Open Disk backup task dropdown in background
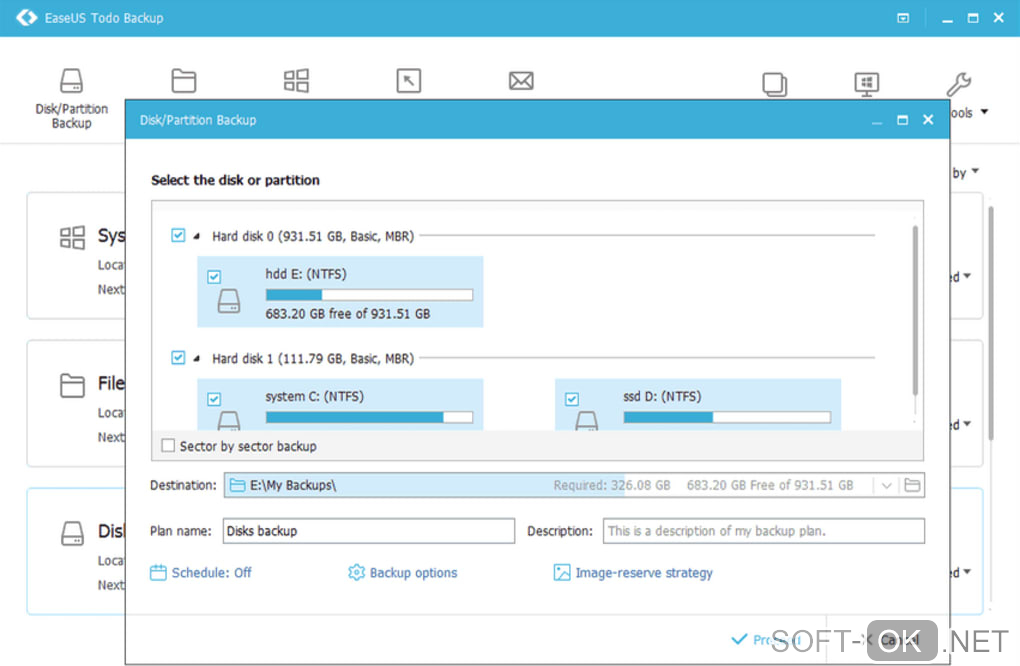The image size is (1020, 666). (967, 571)
